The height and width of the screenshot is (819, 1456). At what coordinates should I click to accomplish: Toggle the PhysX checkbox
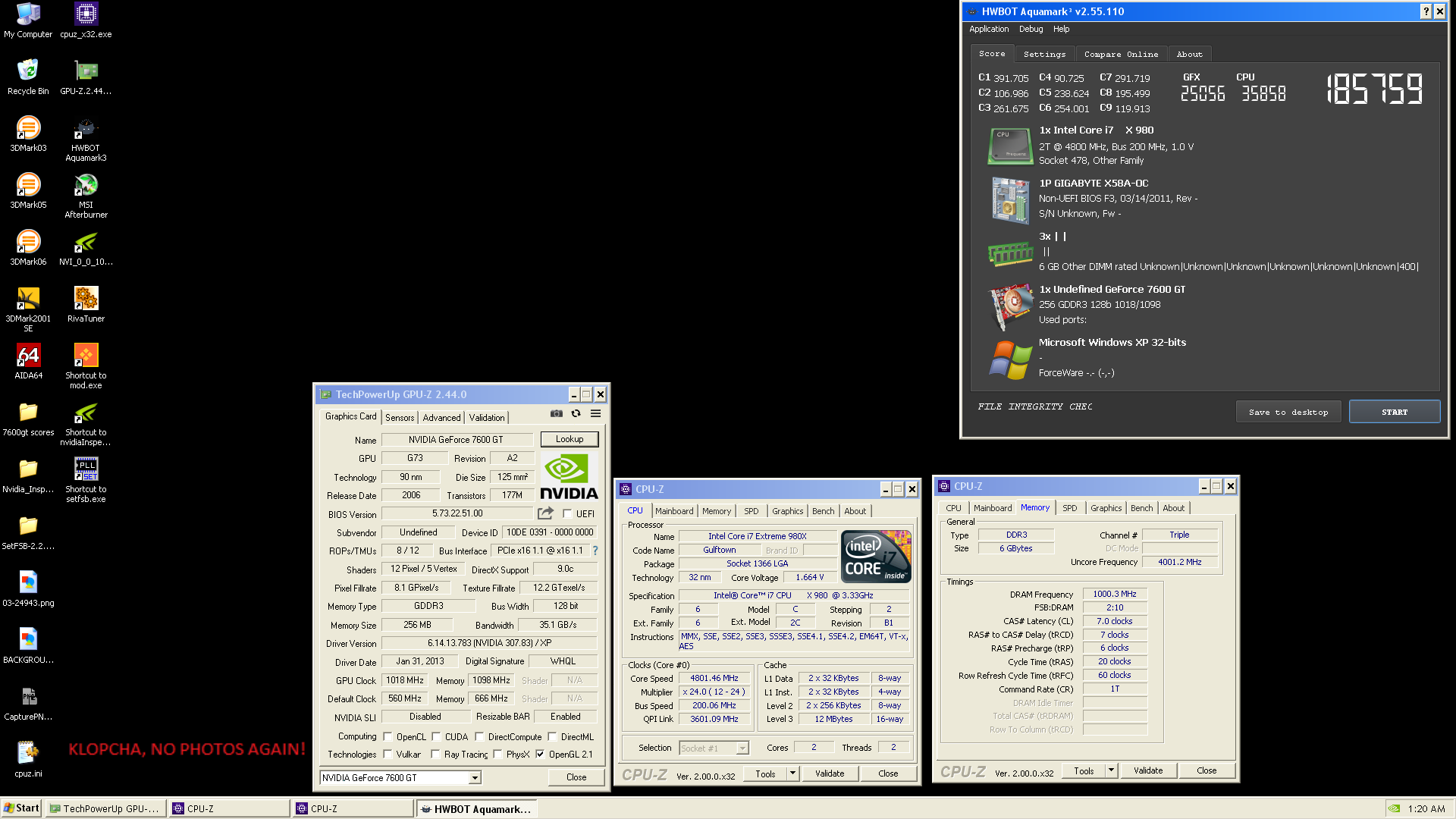pyautogui.click(x=497, y=754)
